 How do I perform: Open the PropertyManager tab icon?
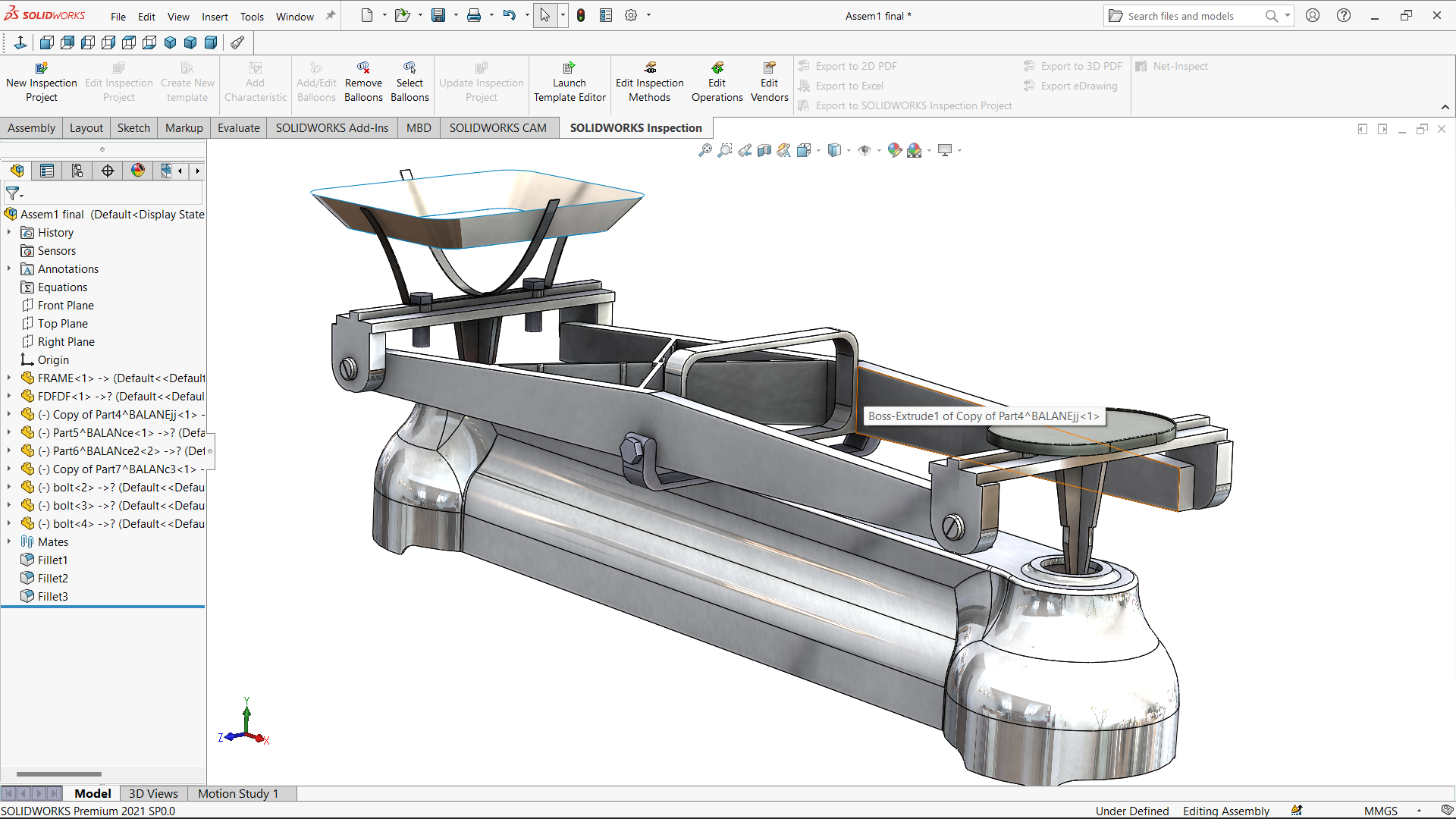coord(47,171)
